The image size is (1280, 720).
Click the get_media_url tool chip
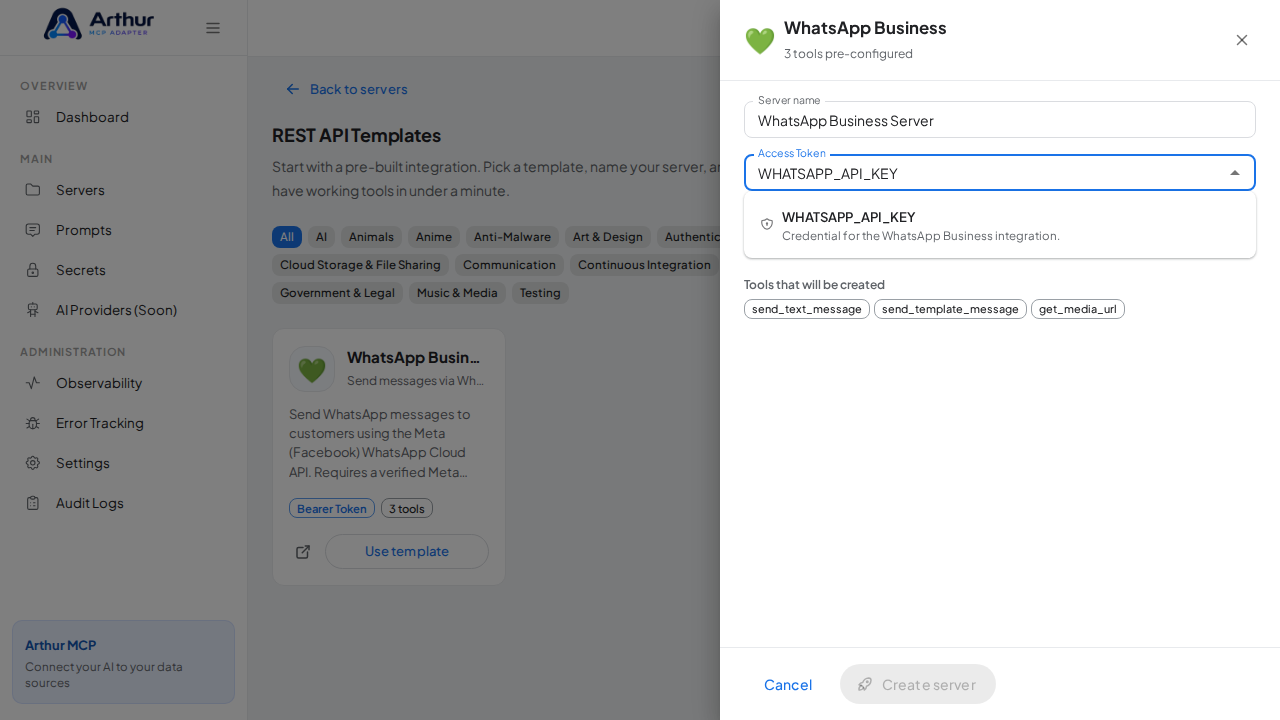pos(1078,309)
